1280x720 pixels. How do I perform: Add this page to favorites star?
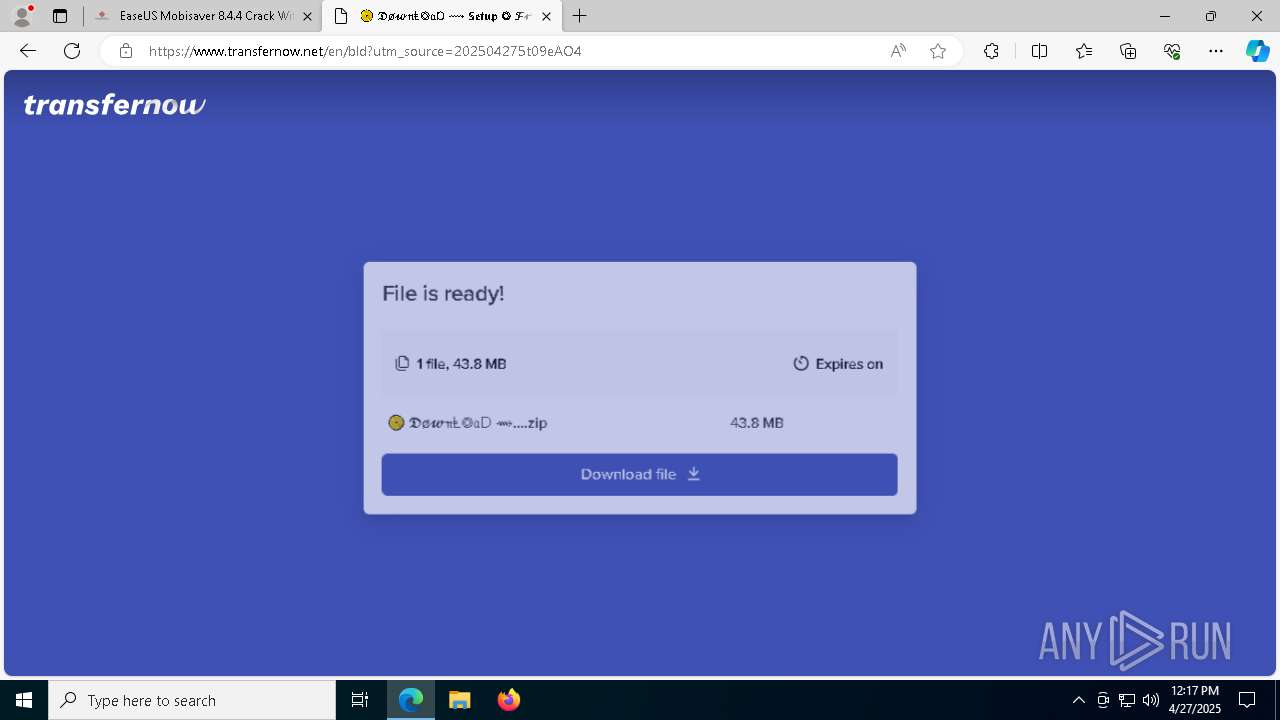click(x=938, y=51)
